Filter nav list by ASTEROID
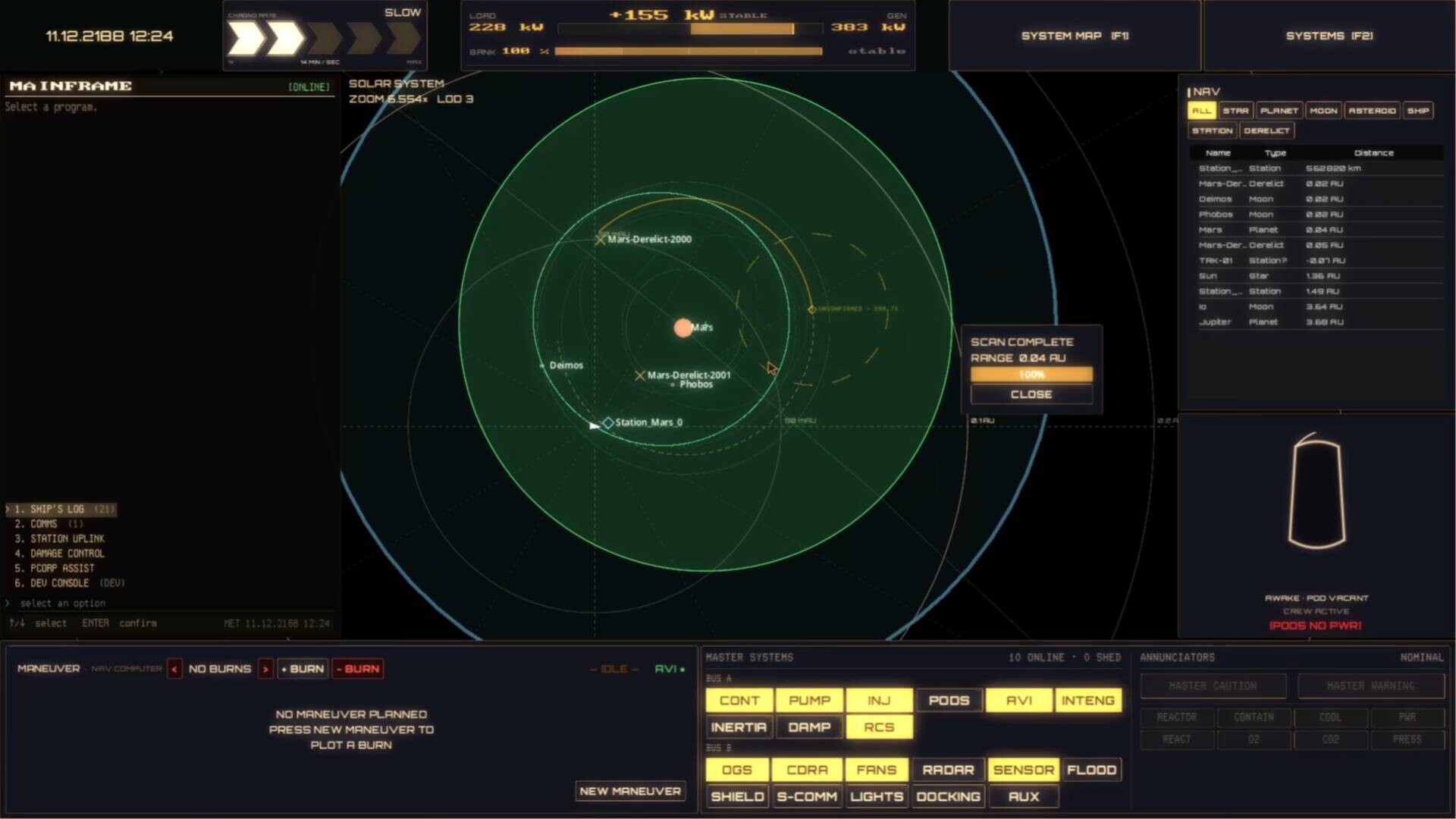 point(1372,111)
